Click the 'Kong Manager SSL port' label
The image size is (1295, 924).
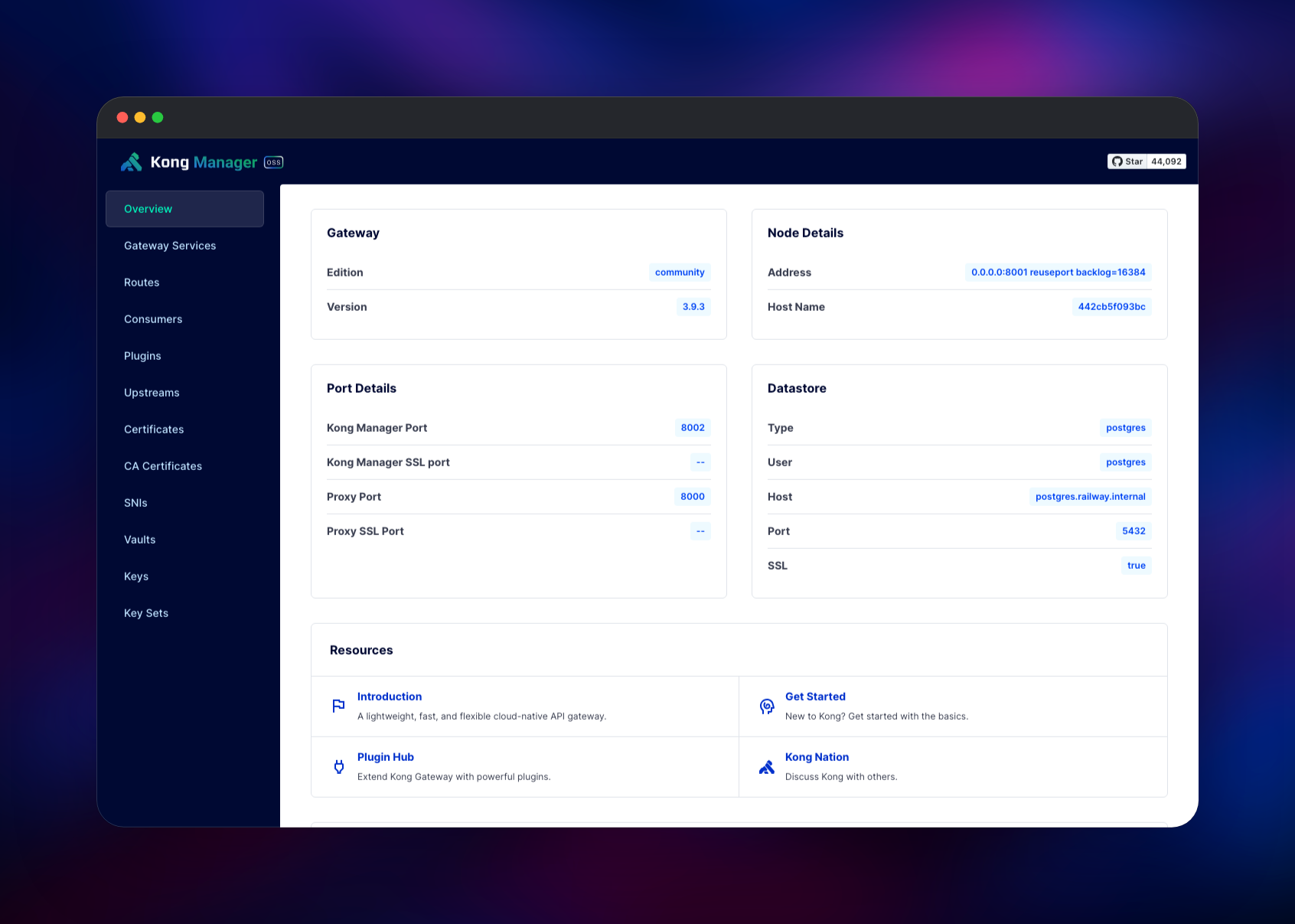(388, 462)
